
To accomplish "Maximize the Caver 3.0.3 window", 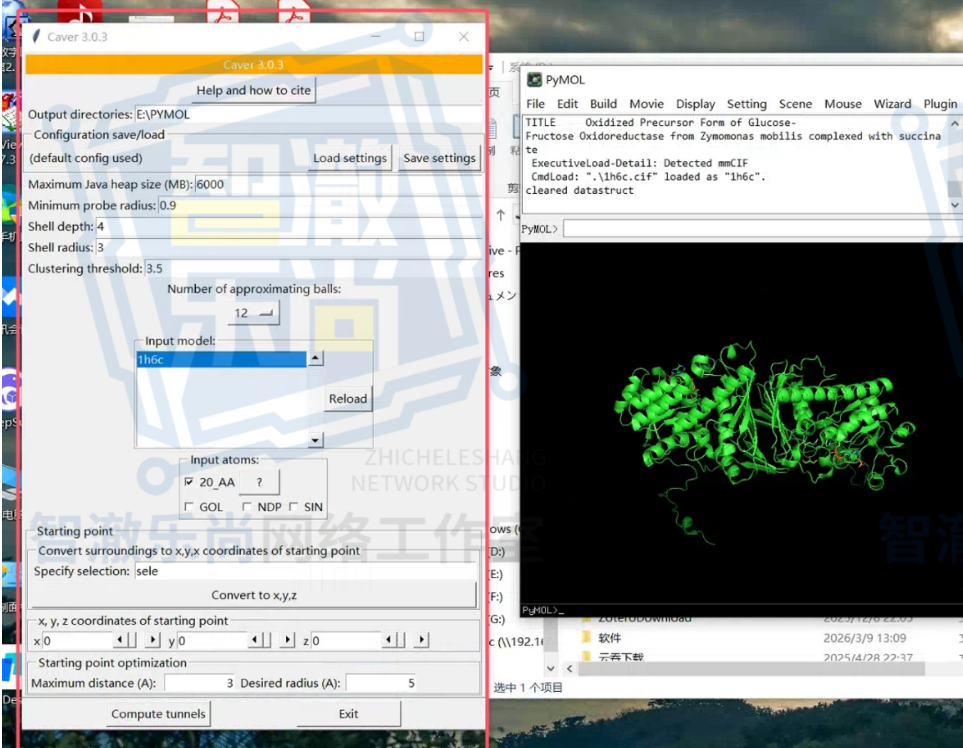I will pos(419,37).
